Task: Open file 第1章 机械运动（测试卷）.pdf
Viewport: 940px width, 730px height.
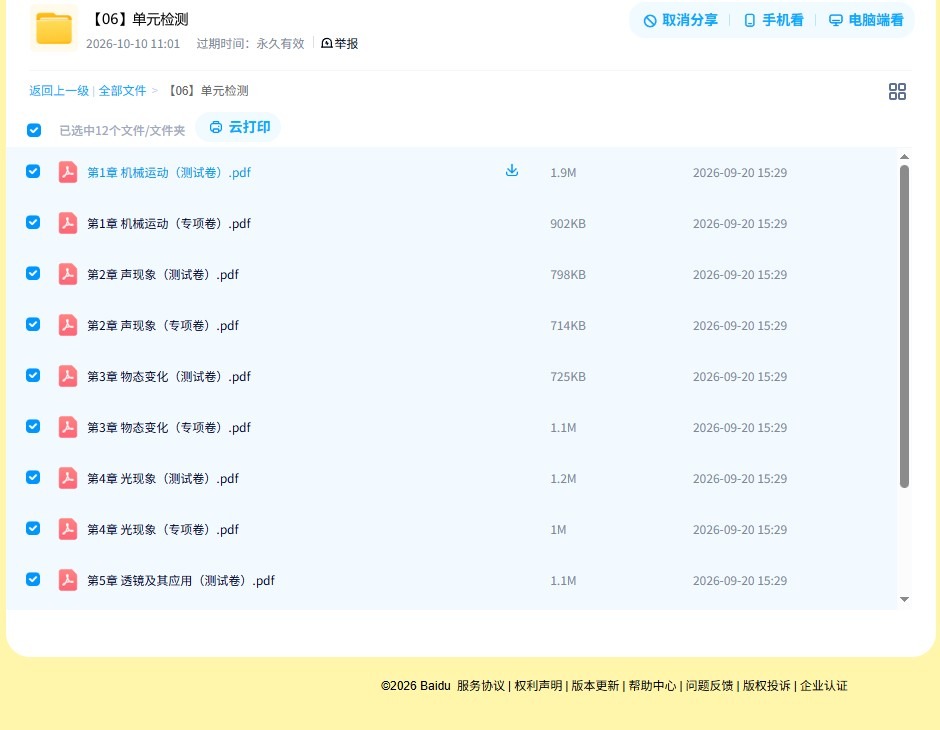Action: click(x=169, y=173)
